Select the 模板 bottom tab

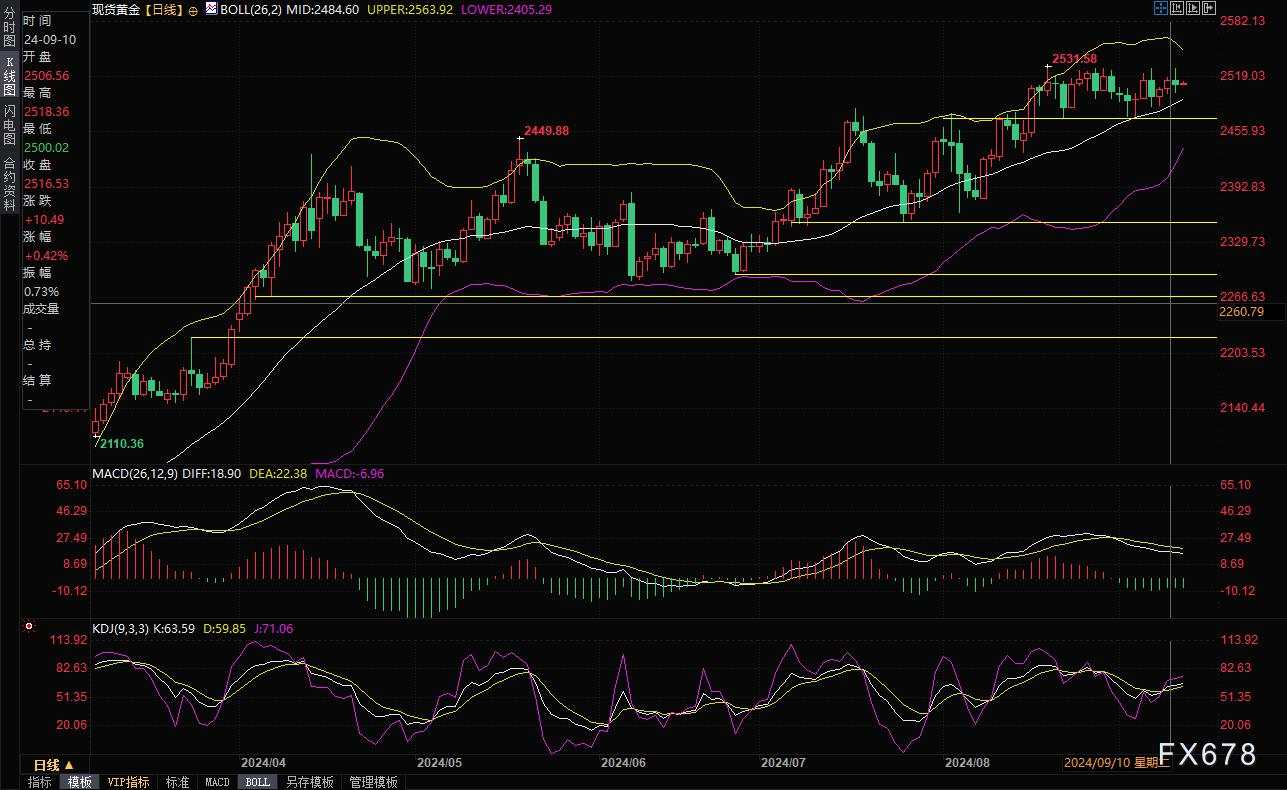pos(79,782)
